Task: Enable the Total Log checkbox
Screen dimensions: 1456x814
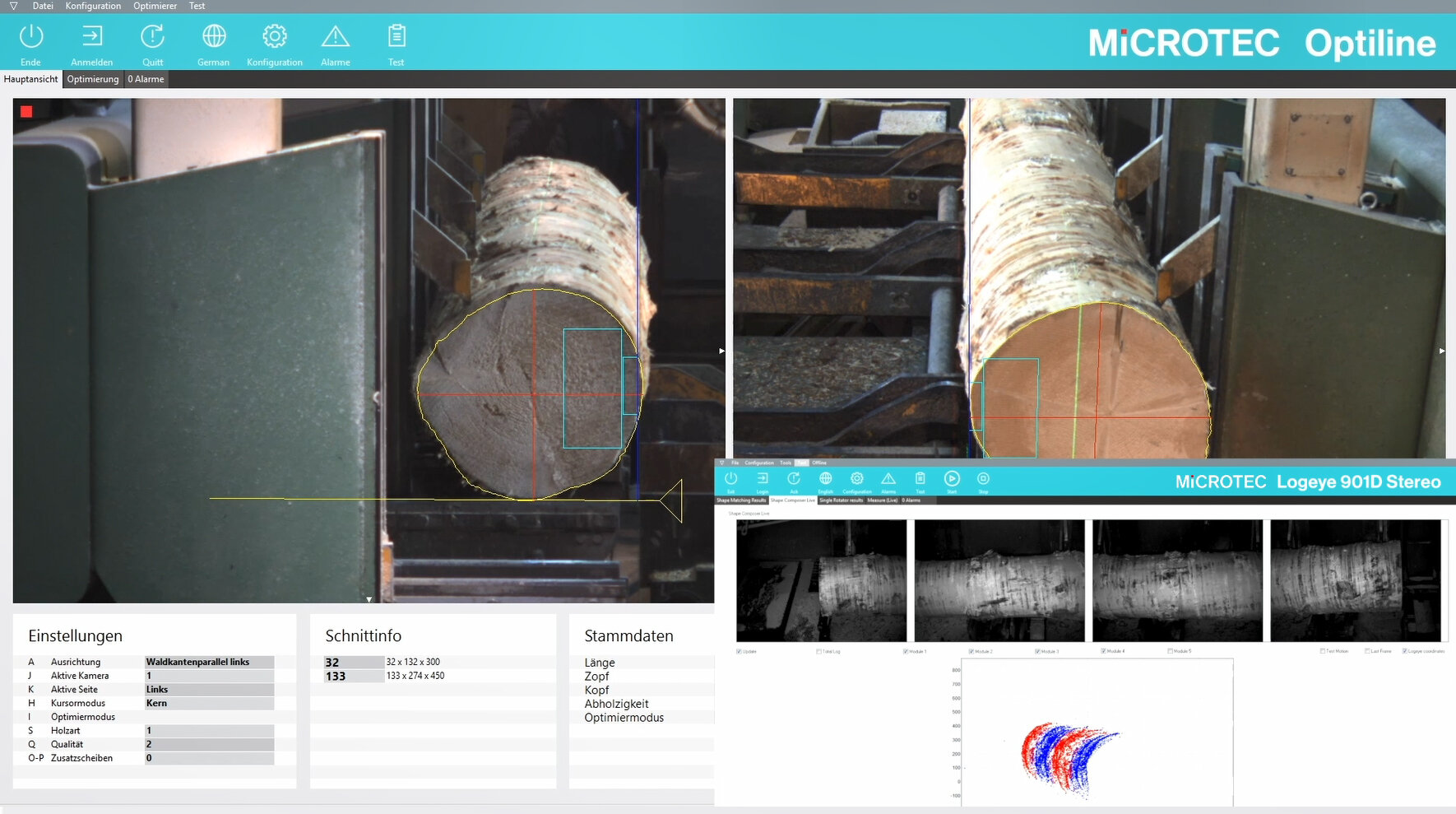Action: pos(819,651)
